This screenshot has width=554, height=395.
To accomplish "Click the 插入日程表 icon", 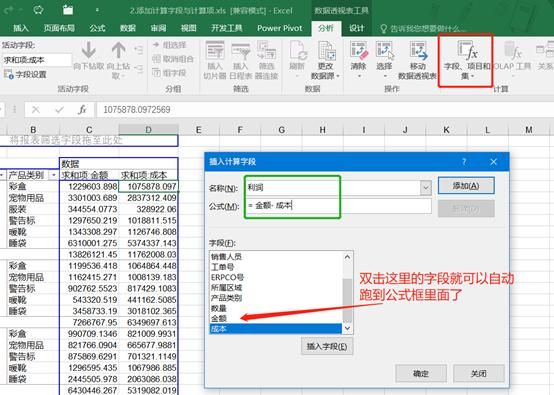I will tap(241, 51).
